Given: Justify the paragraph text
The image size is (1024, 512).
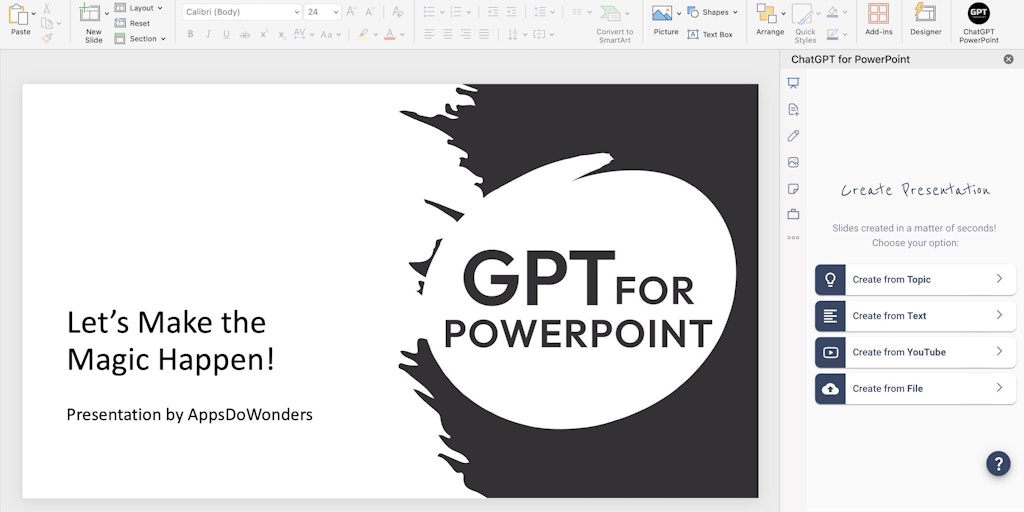Looking at the screenshot, I should tap(484, 34).
